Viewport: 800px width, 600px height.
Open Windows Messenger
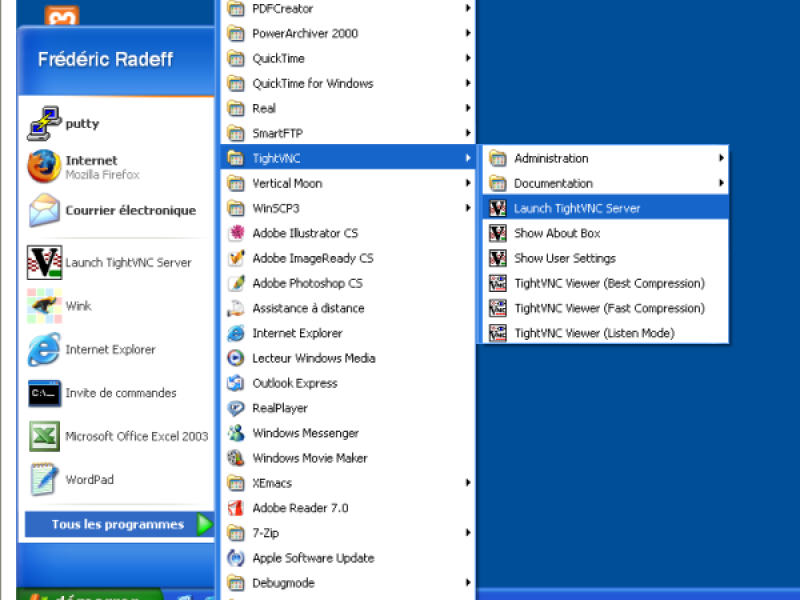[349, 433]
